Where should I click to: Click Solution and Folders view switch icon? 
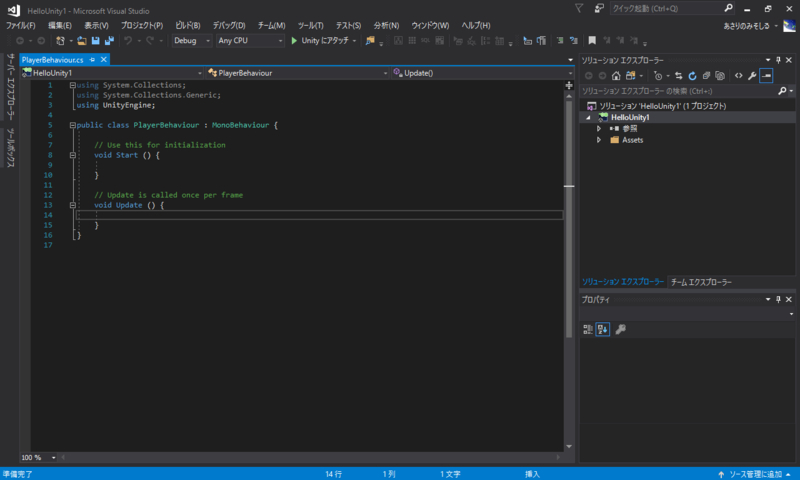click(x=631, y=75)
